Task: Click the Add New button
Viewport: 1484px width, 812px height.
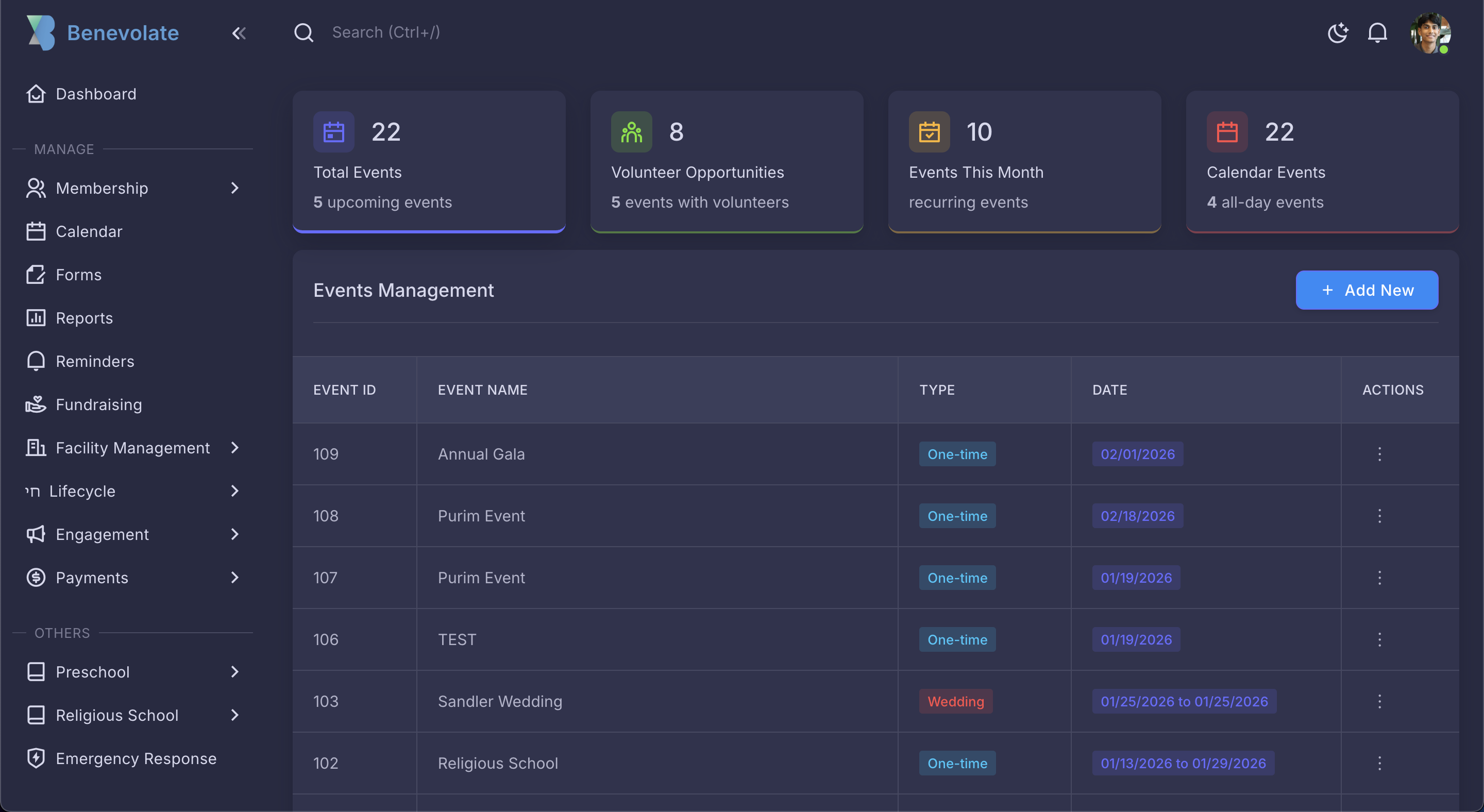Action: click(x=1367, y=290)
